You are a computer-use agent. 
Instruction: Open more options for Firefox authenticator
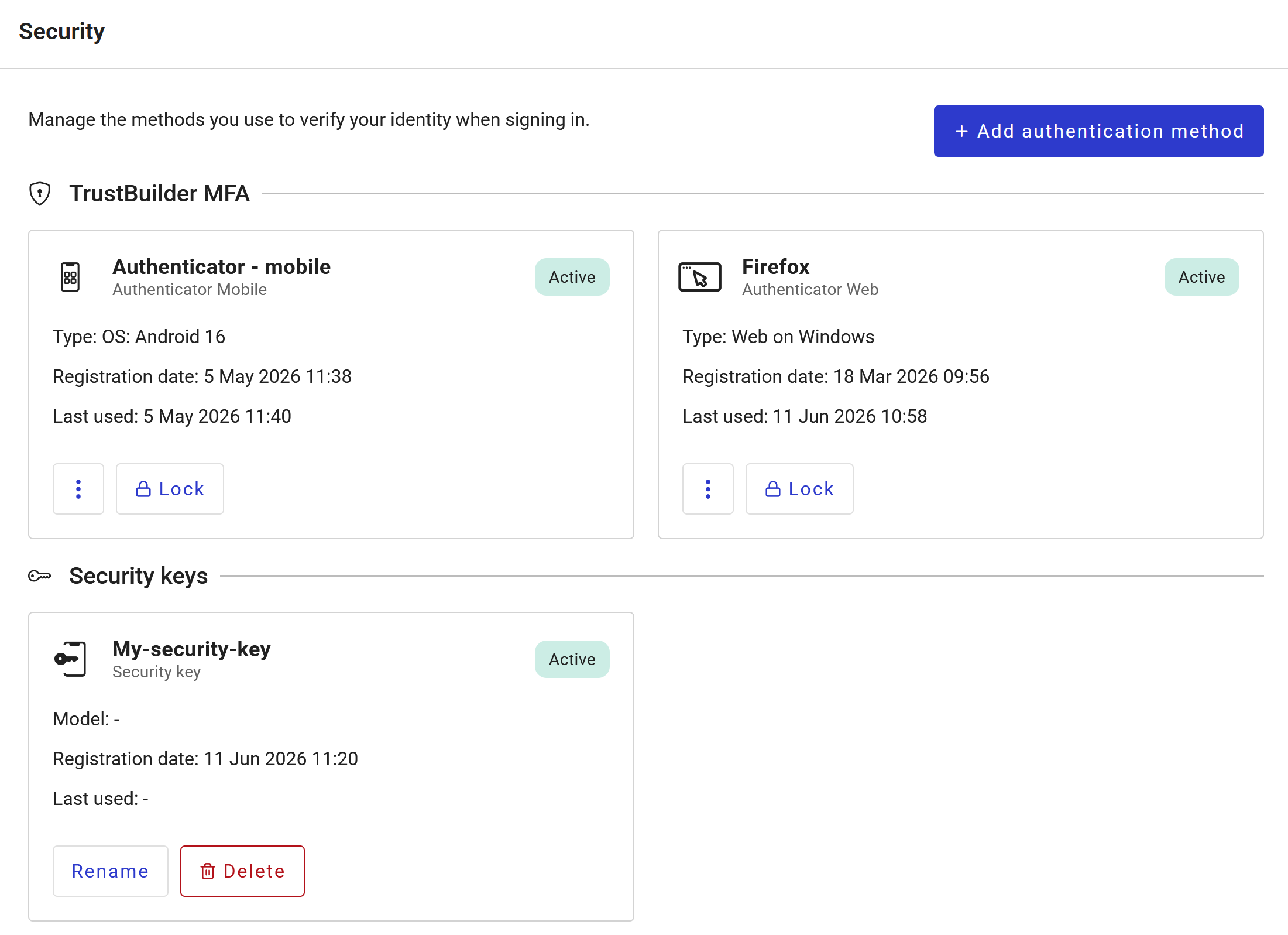click(708, 489)
